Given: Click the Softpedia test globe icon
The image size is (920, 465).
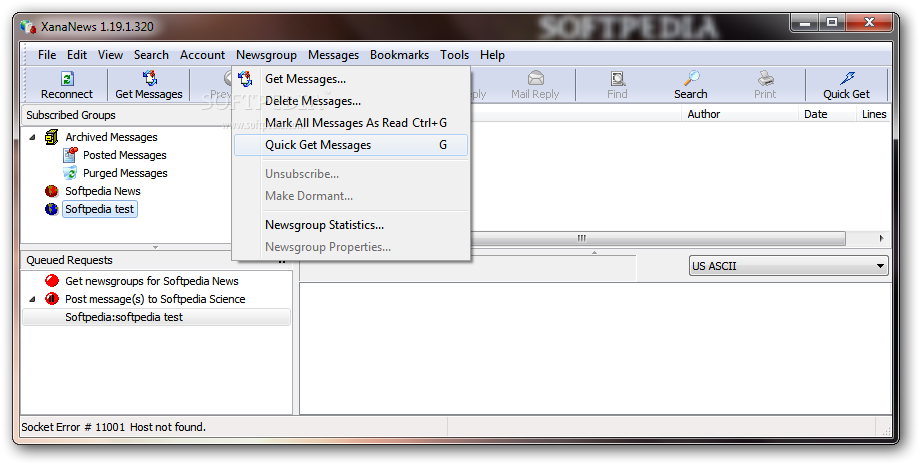Looking at the screenshot, I should coord(52,209).
